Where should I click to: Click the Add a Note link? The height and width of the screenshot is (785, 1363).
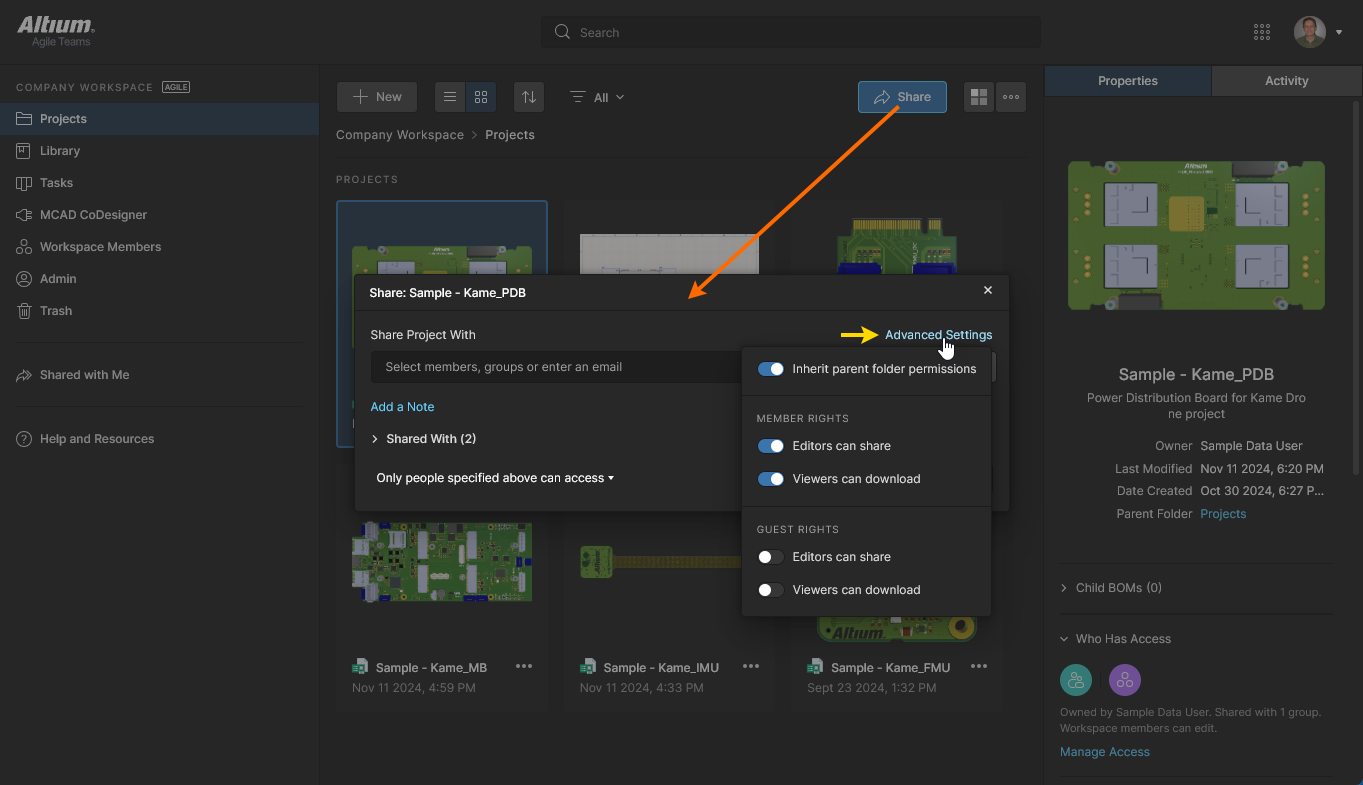coord(402,407)
